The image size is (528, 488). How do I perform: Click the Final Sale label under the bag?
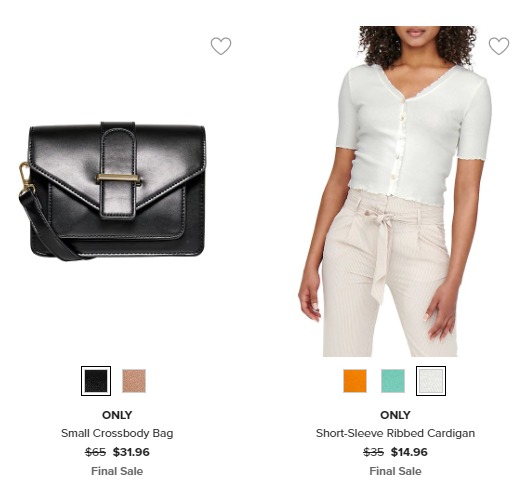pyautogui.click(x=117, y=471)
